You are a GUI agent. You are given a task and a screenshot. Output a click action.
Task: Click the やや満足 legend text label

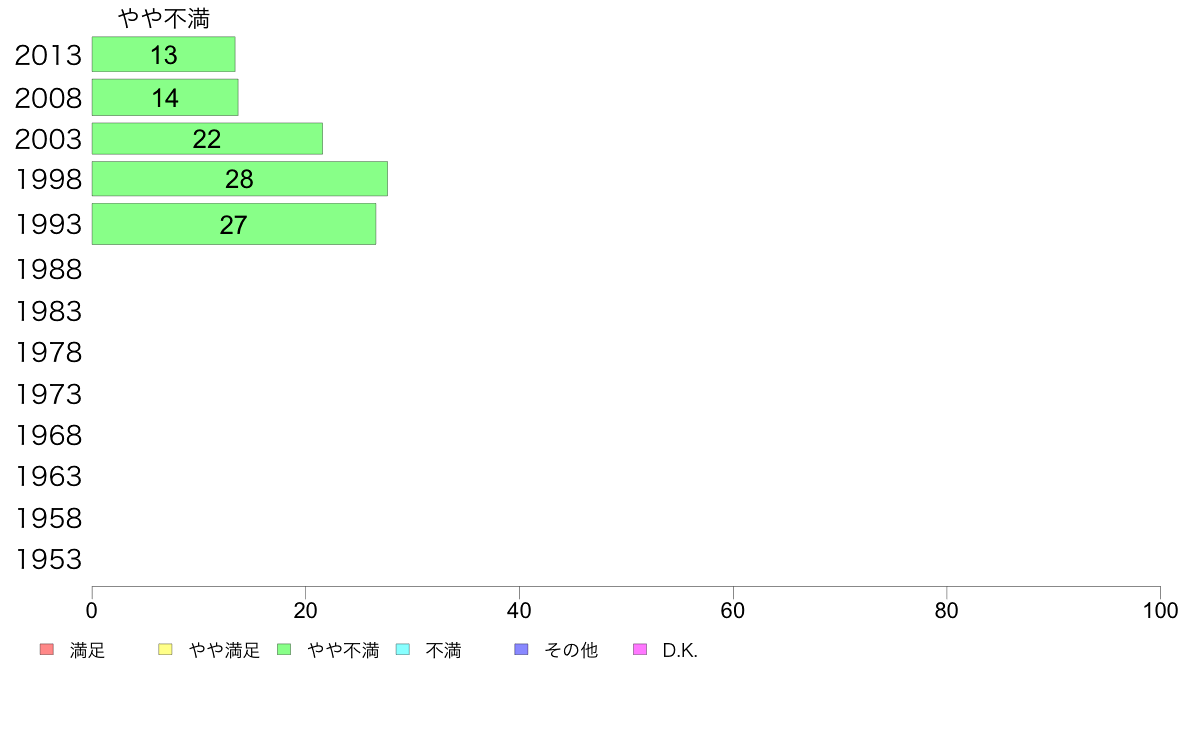[224, 650]
